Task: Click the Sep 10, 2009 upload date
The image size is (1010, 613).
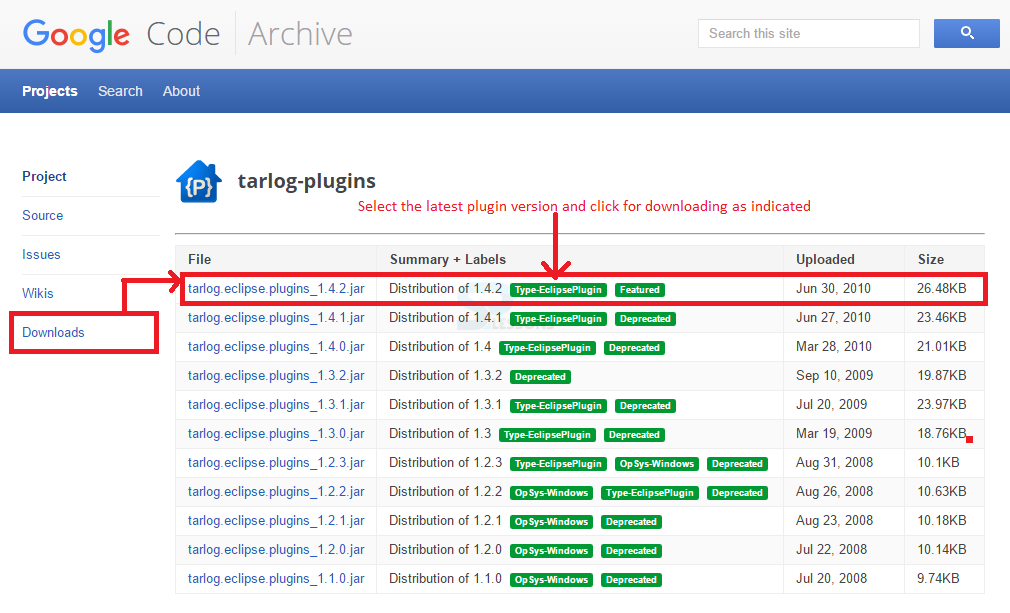Action: click(x=834, y=375)
